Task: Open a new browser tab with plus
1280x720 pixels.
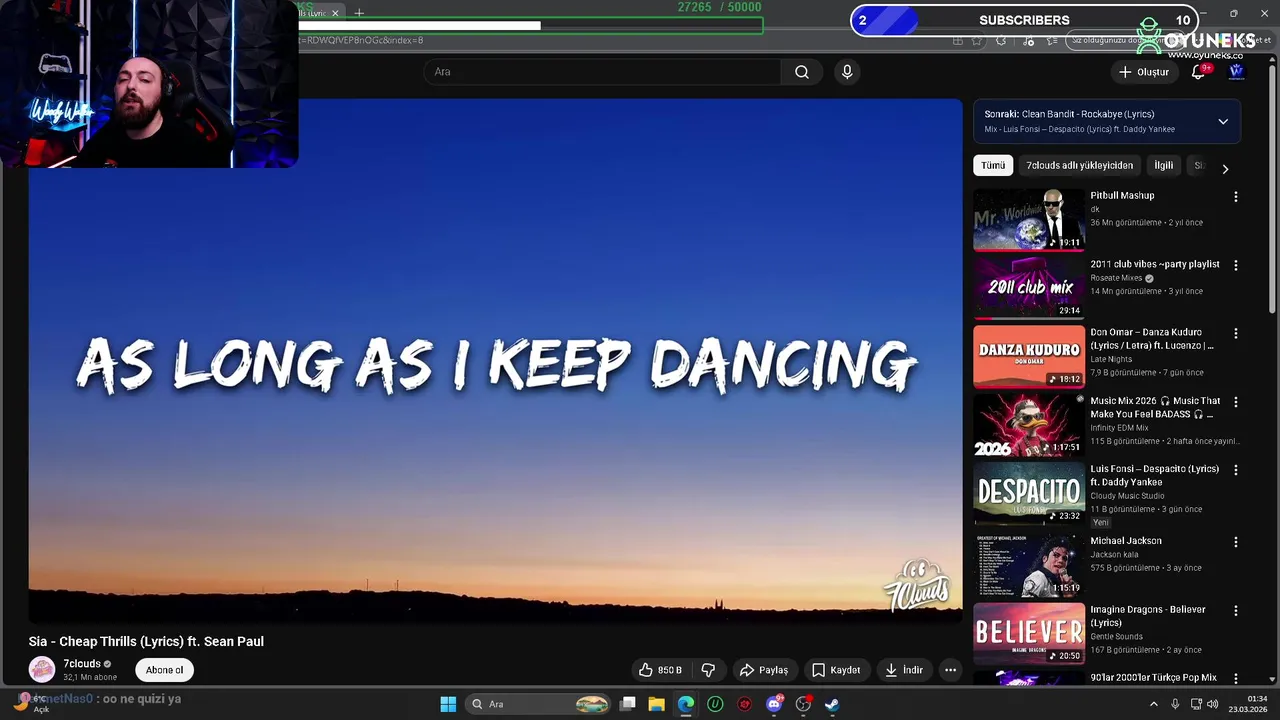Action: coord(359,13)
